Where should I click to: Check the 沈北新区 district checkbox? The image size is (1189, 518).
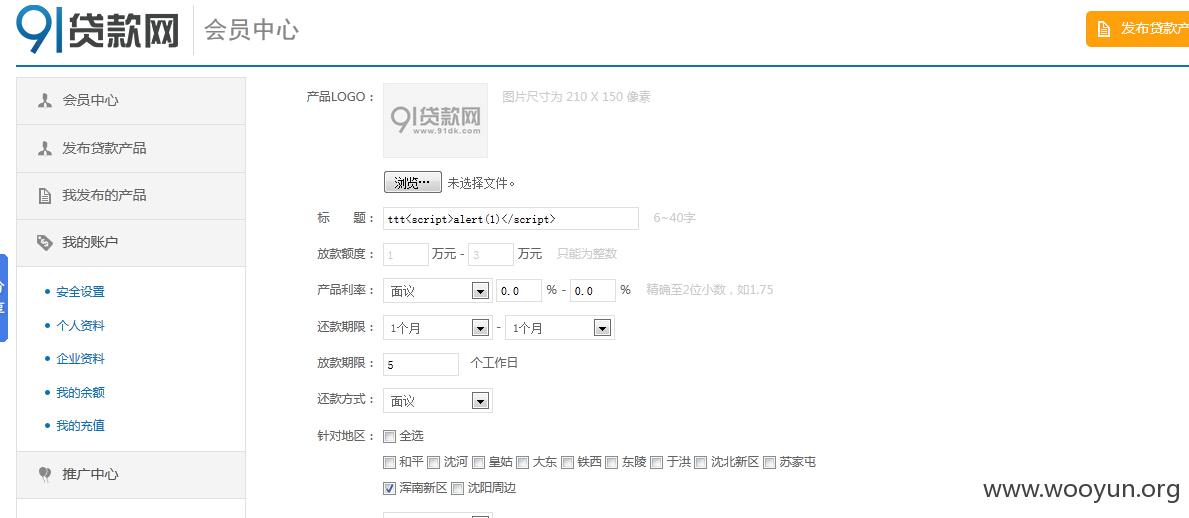pyautogui.click(x=701, y=463)
